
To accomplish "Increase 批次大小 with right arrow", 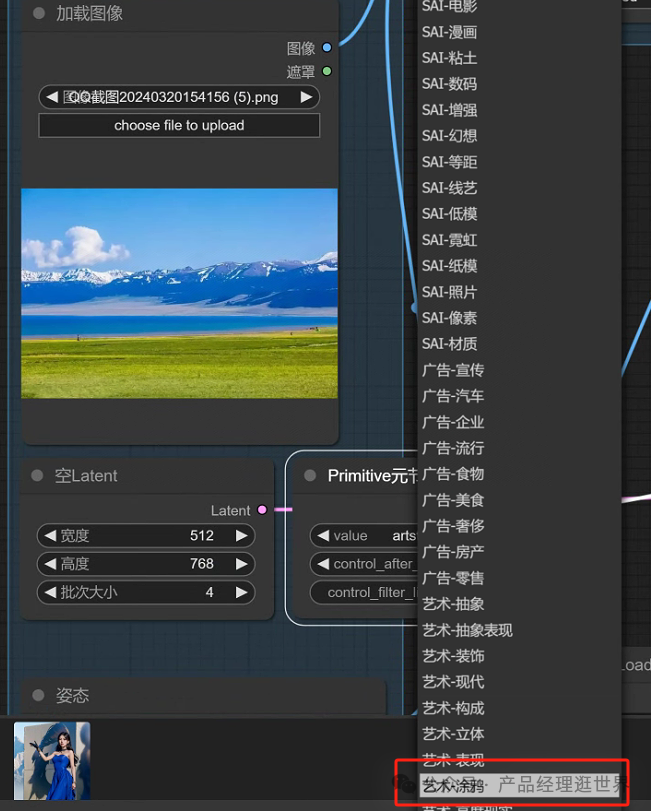I will 241,592.
